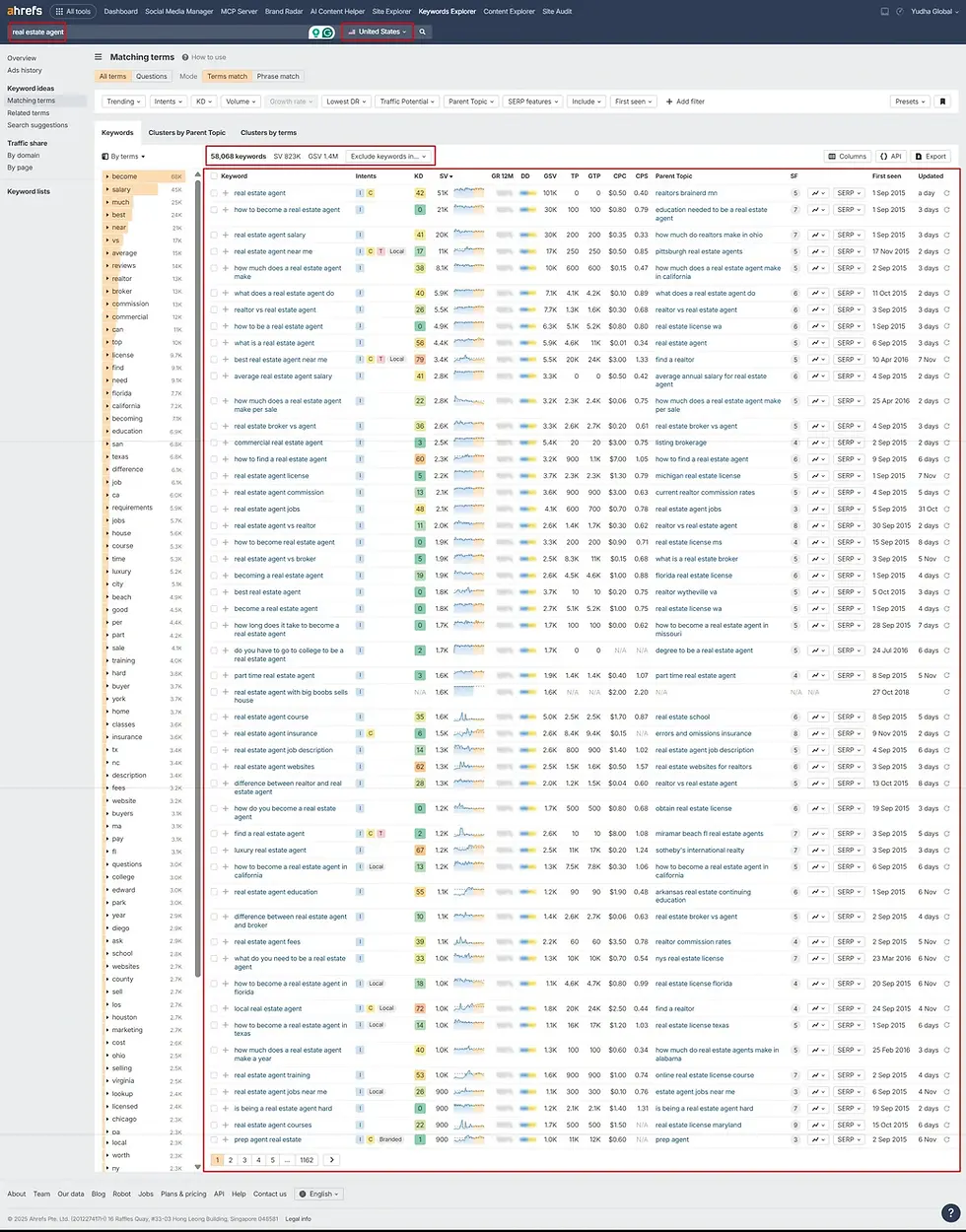Select the checkbox for 'real estate agent course'
This screenshot has width=966, height=1232.
click(214, 717)
